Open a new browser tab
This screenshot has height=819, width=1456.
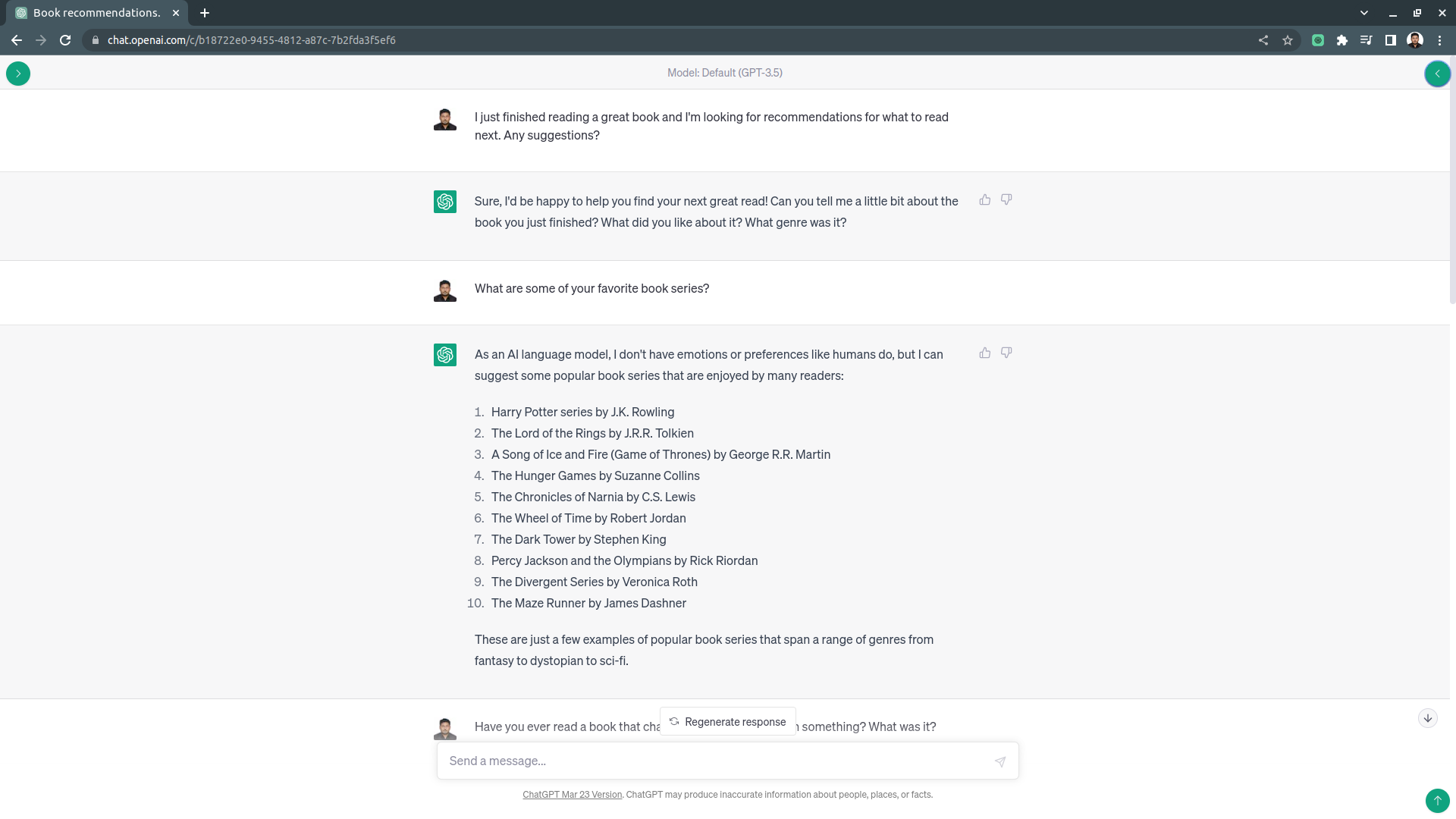click(205, 13)
